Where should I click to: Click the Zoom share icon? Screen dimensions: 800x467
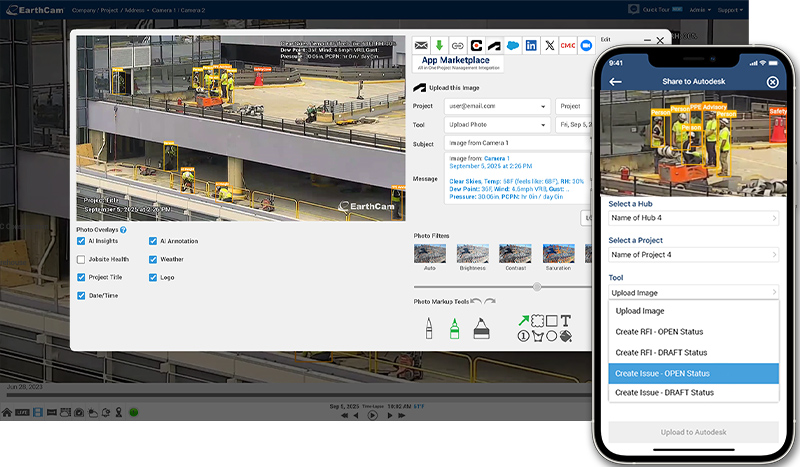tap(586, 45)
